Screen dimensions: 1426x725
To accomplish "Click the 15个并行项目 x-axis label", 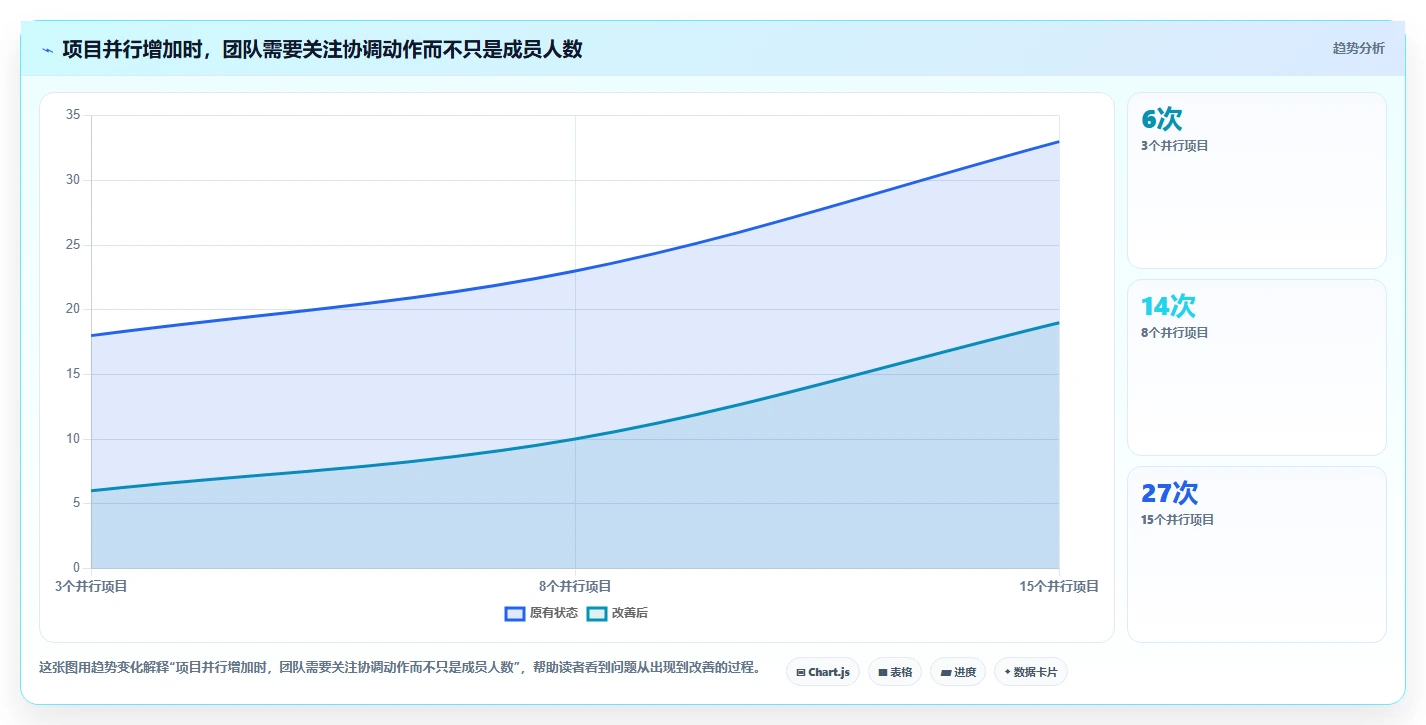I will coord(1059,586).
